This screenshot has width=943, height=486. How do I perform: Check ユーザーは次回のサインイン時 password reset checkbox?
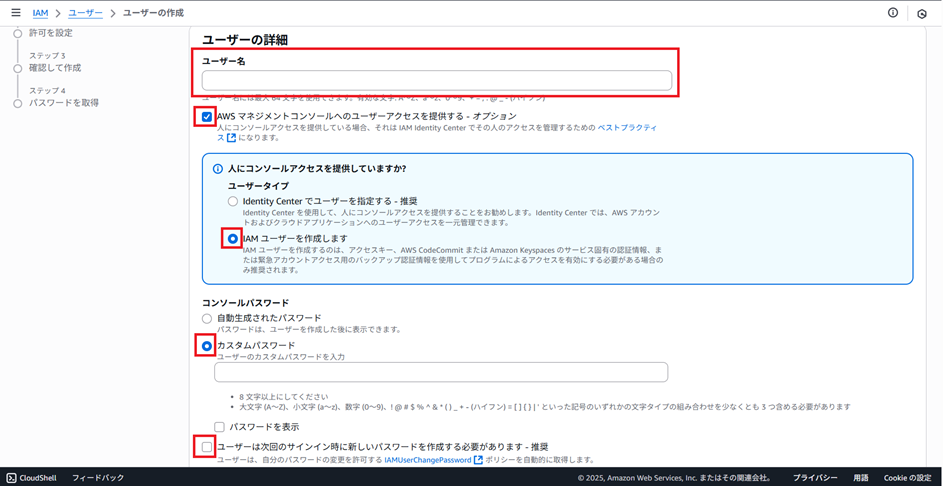[x=207, y=447]
